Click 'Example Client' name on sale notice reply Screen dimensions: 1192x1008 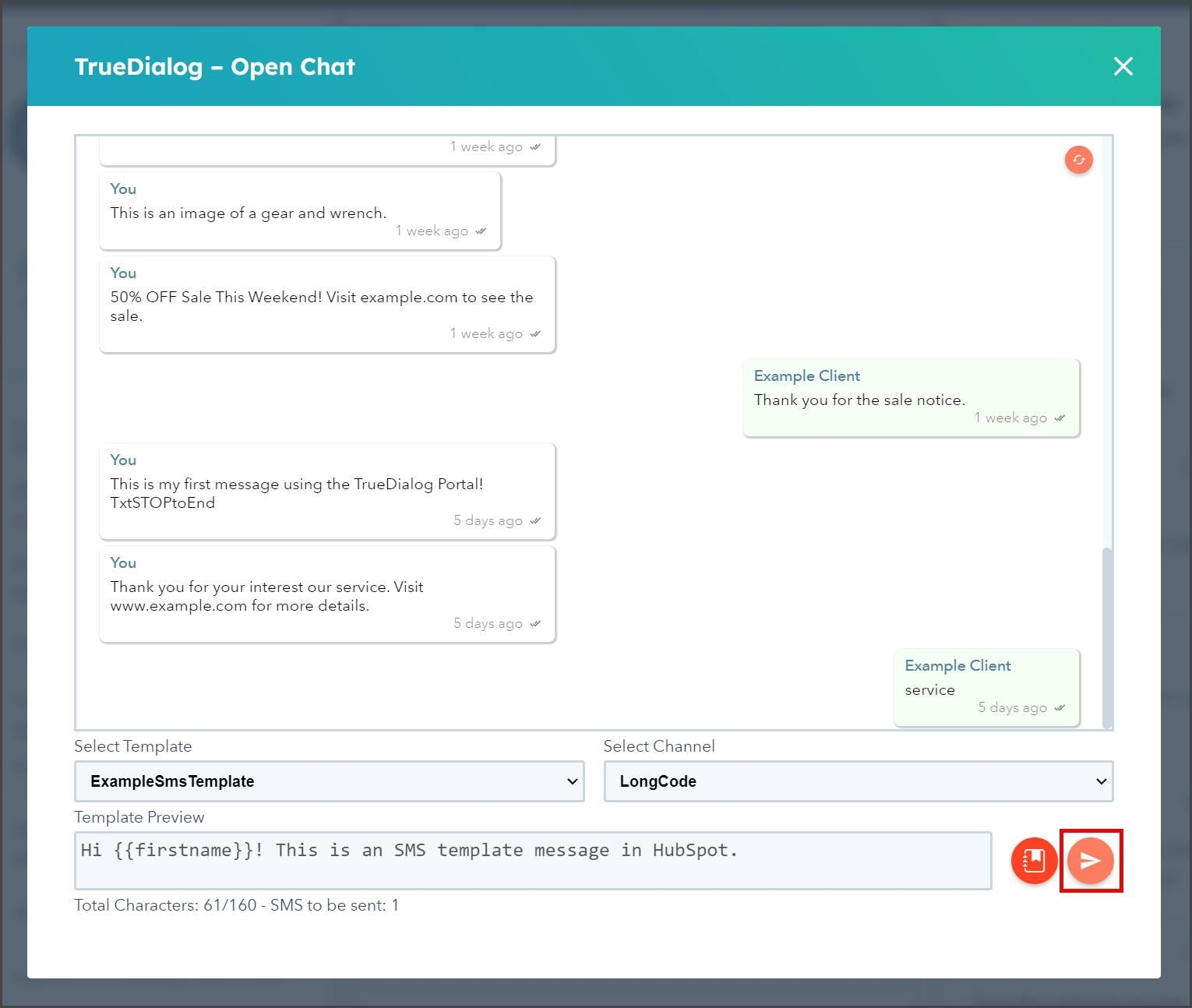tap(807, 376)
